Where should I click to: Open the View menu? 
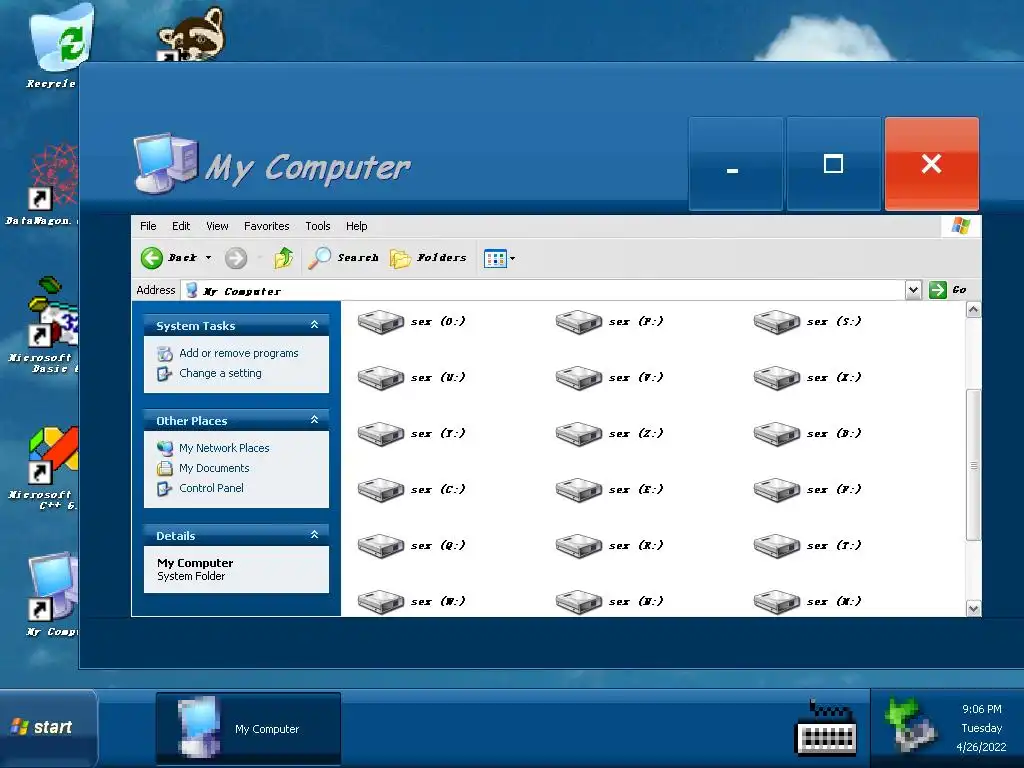point(217,226)
